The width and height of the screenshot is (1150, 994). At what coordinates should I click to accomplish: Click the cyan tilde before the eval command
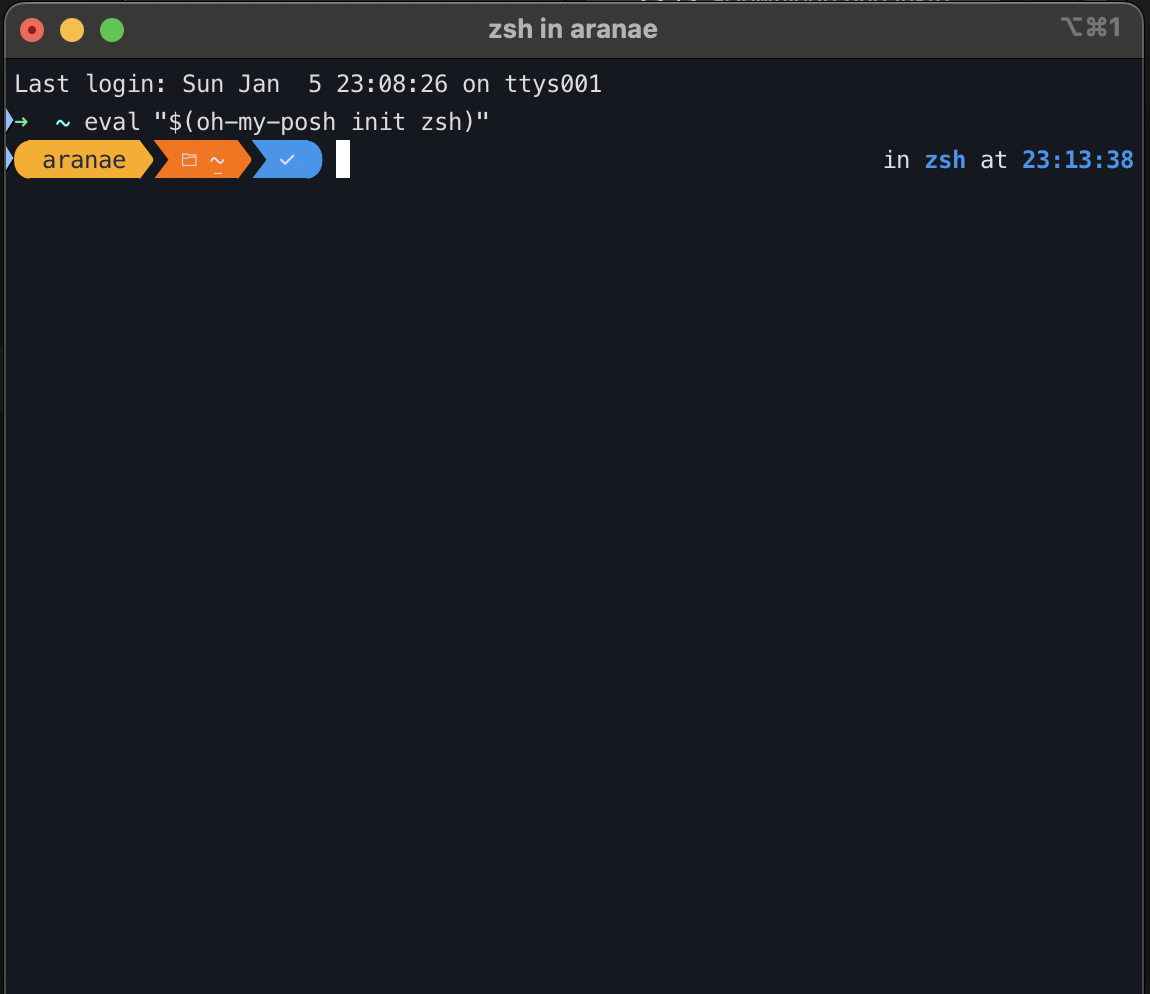[63, 123]
